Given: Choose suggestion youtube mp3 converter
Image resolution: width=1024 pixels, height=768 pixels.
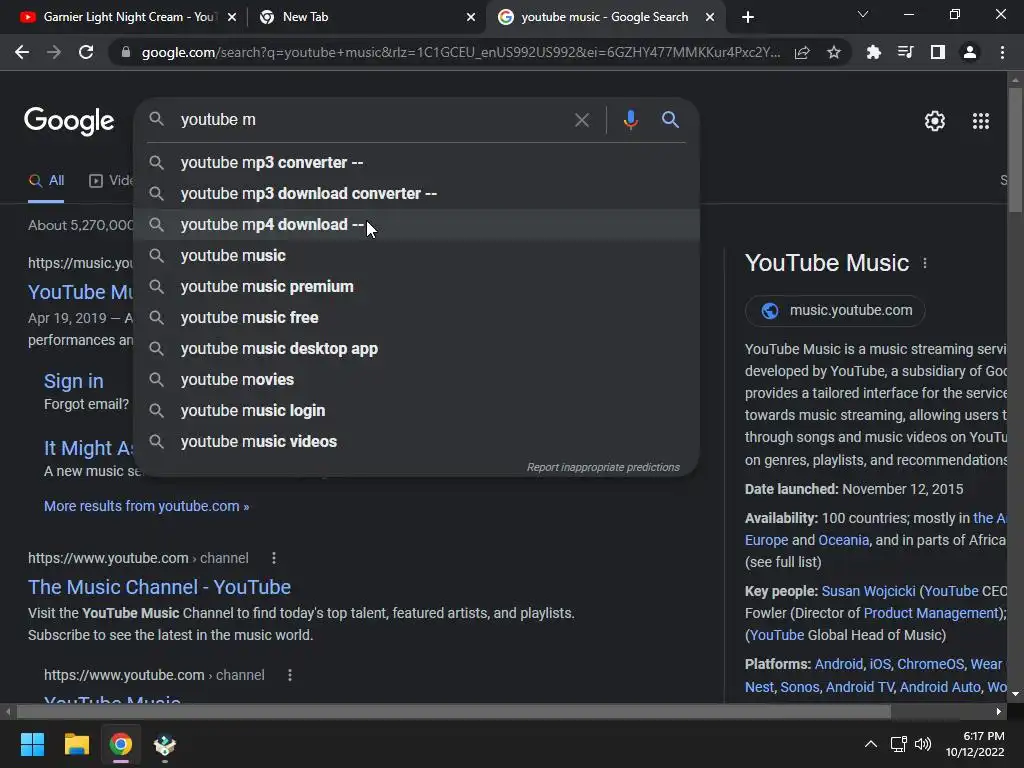Looking at the screenshot, I should click(417, 163).
